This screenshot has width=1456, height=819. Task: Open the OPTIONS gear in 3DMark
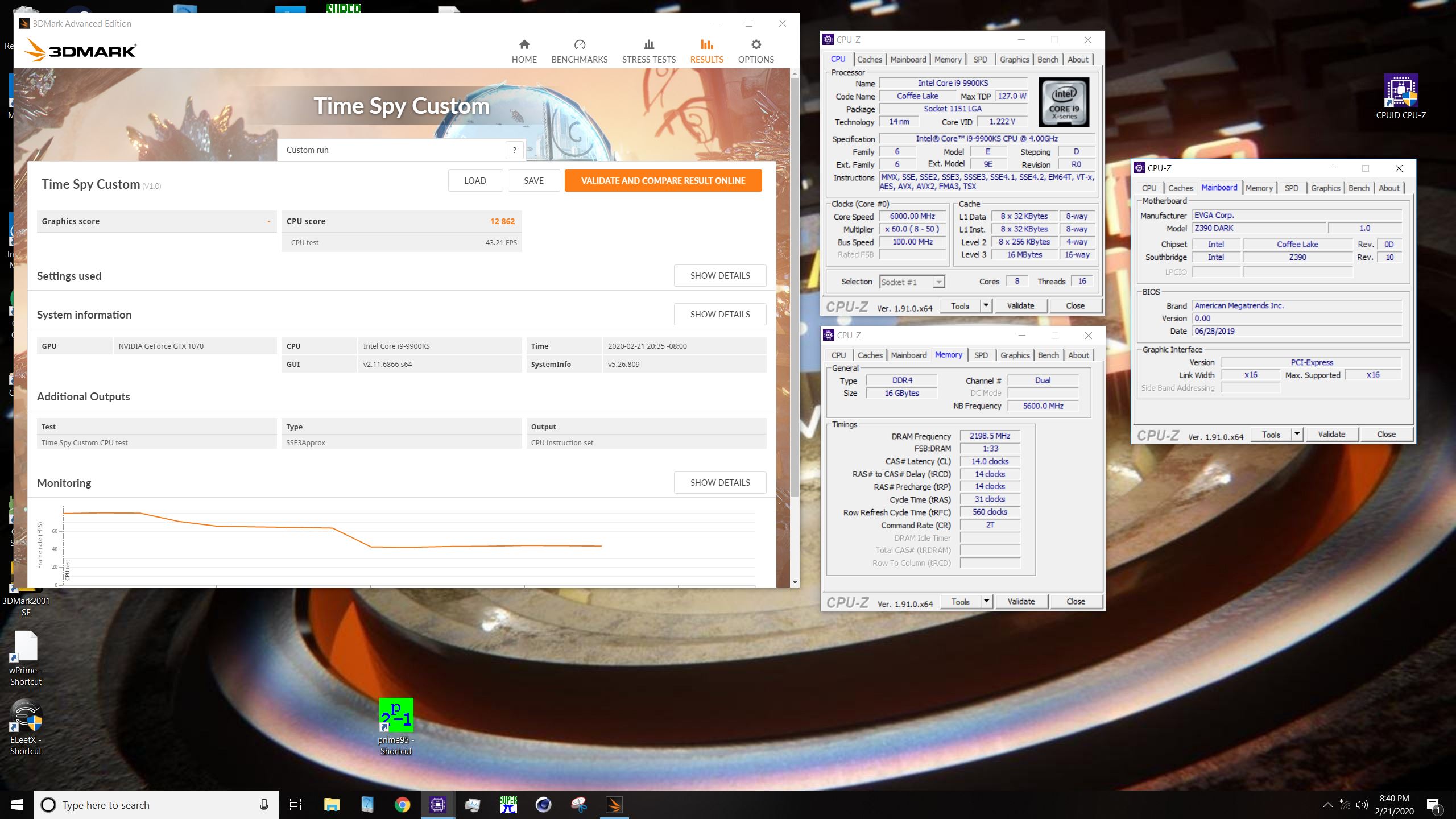(x=756, y=51)
